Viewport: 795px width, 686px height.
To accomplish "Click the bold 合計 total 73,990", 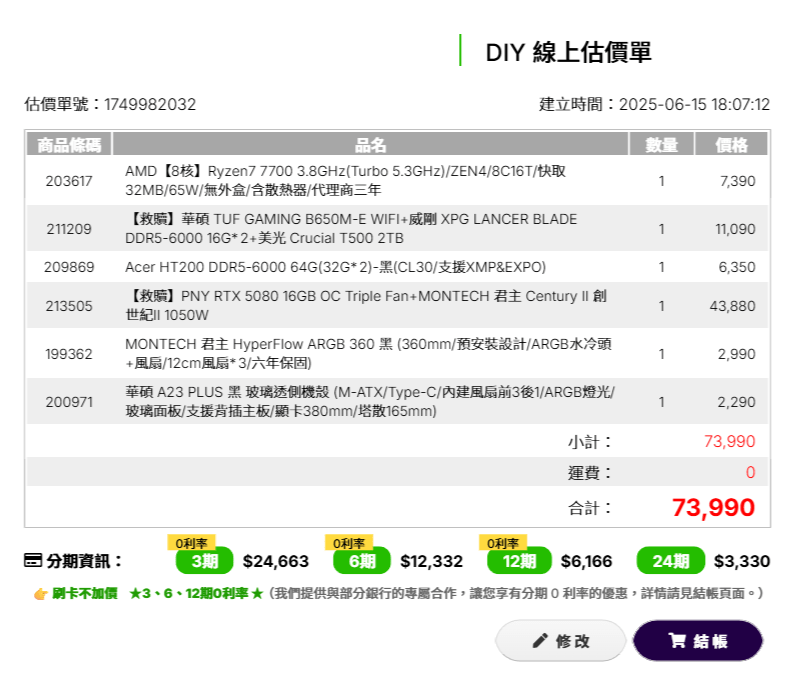I will coord(713,507).
